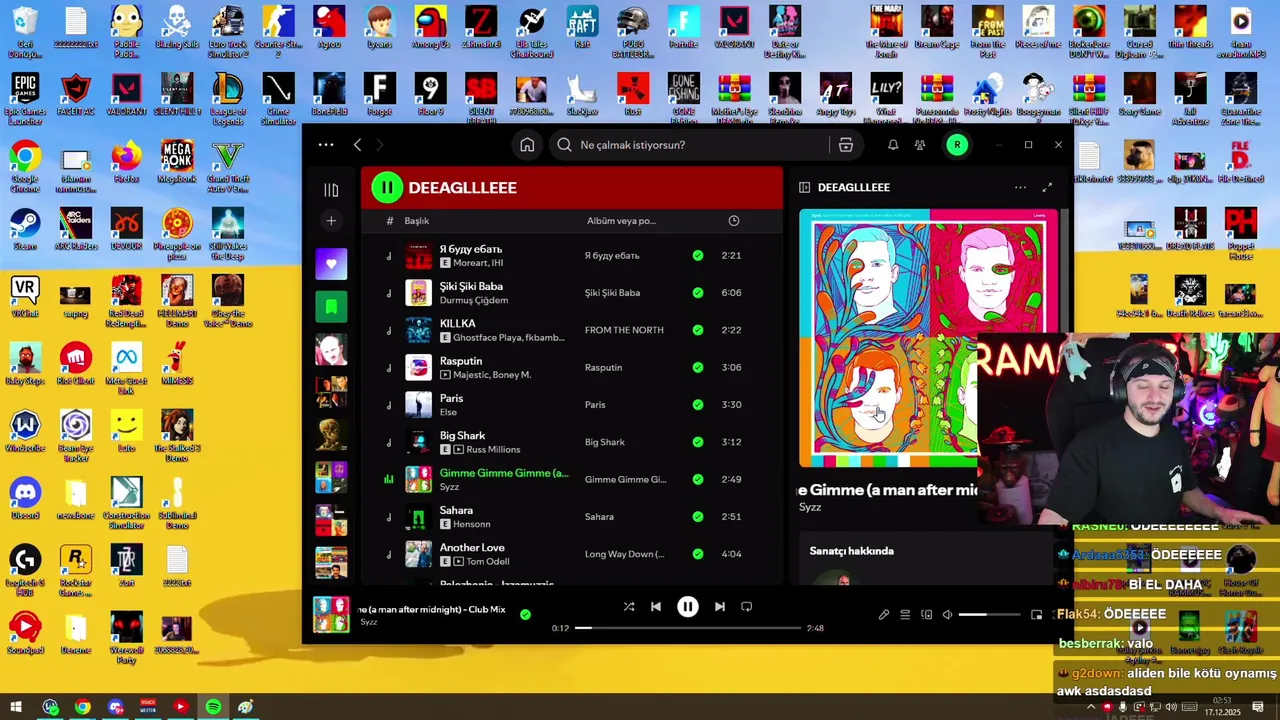This screenshot has height=720, width=1280.
Task: Open DEEAGLLLEEE panel more options dots
Action: (1020, 187)
